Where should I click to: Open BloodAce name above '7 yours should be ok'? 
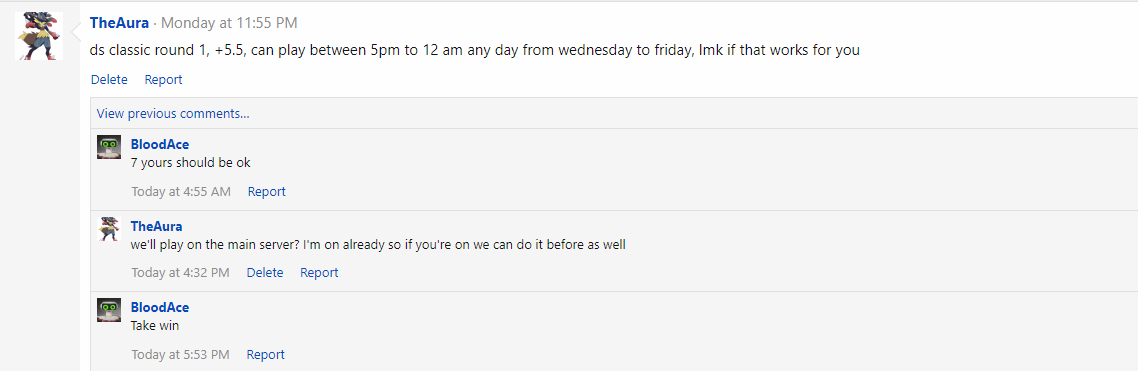click(x=160, y=144)
